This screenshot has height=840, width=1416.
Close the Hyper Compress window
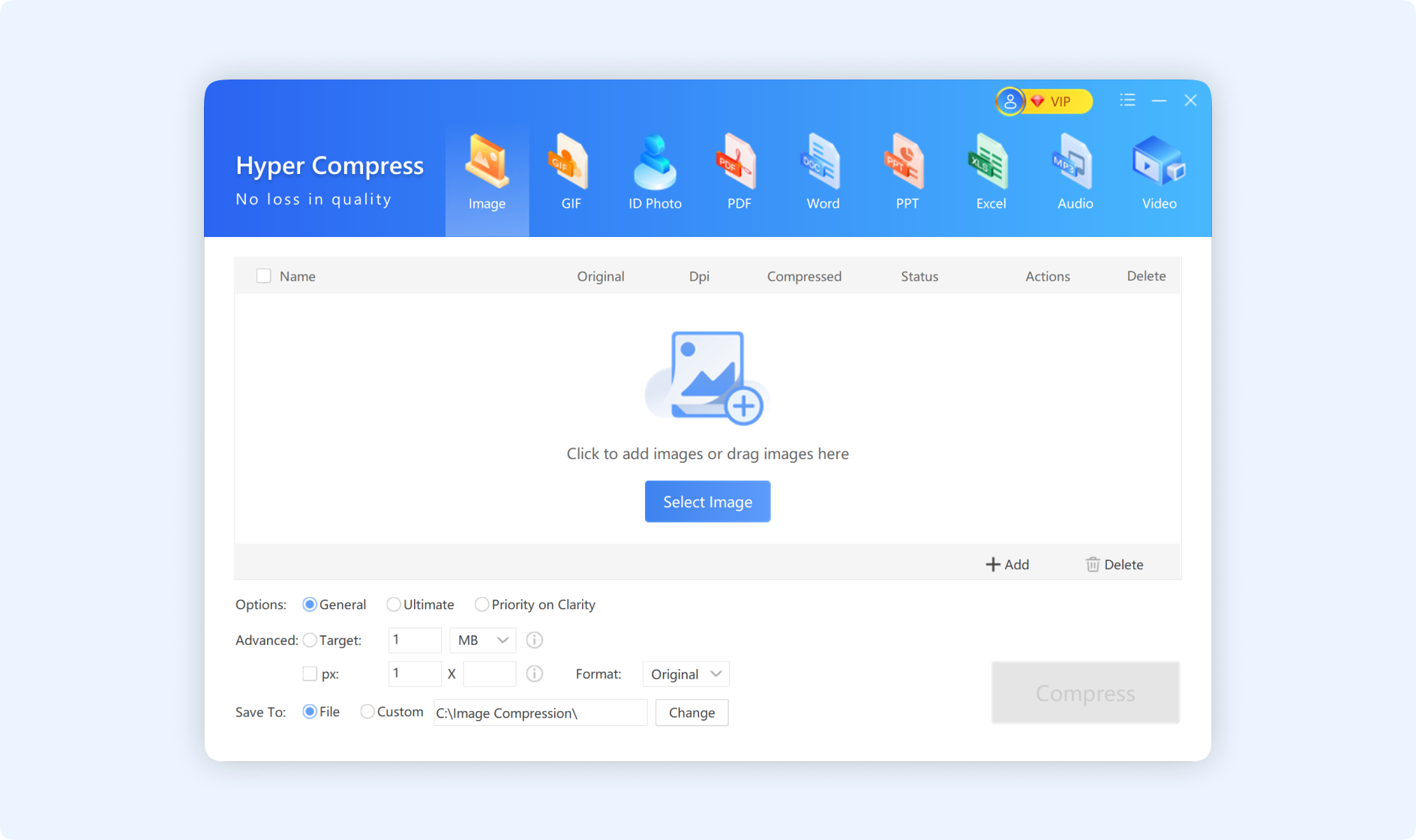(1190, 100)
